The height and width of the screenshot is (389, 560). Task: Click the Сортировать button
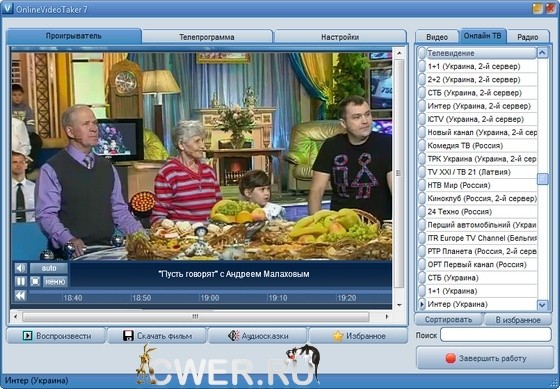click(449, 320)
